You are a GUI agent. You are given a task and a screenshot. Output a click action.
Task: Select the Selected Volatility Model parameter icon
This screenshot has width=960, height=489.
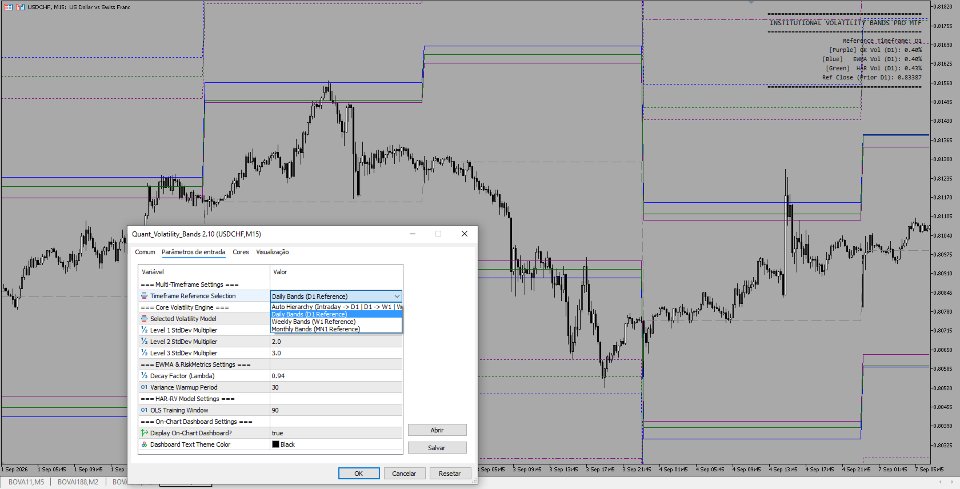tap(144, 318)
